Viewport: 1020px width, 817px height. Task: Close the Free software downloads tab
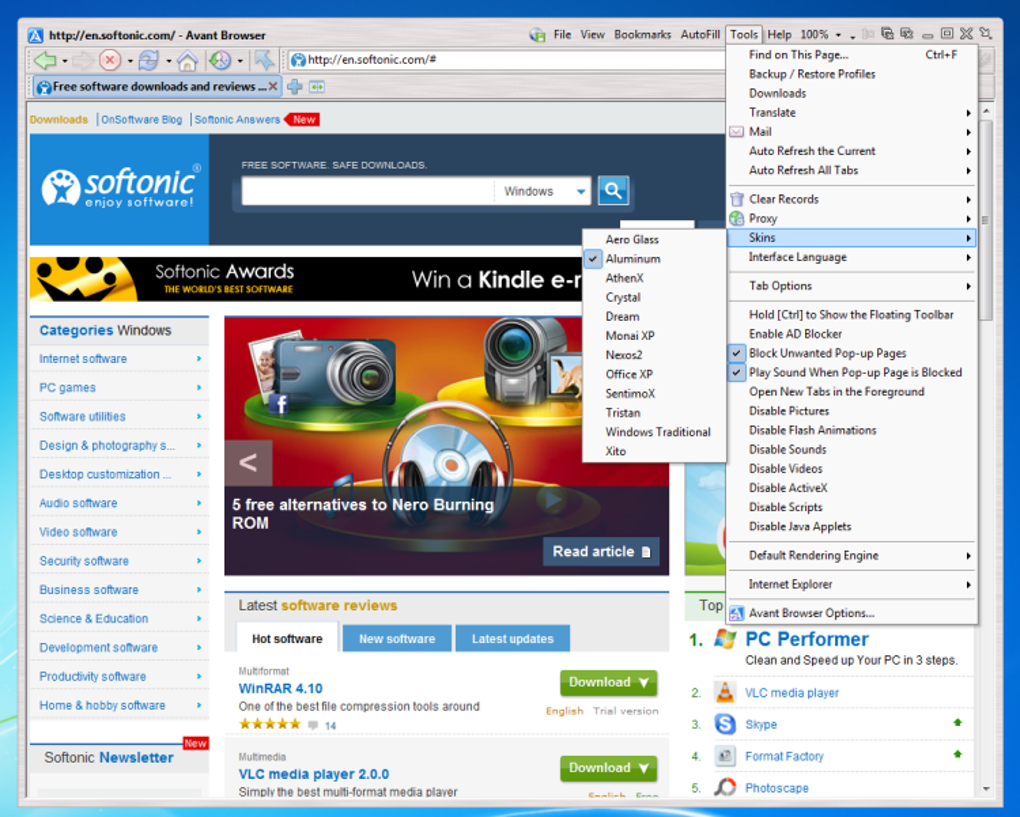click(273, 87)
